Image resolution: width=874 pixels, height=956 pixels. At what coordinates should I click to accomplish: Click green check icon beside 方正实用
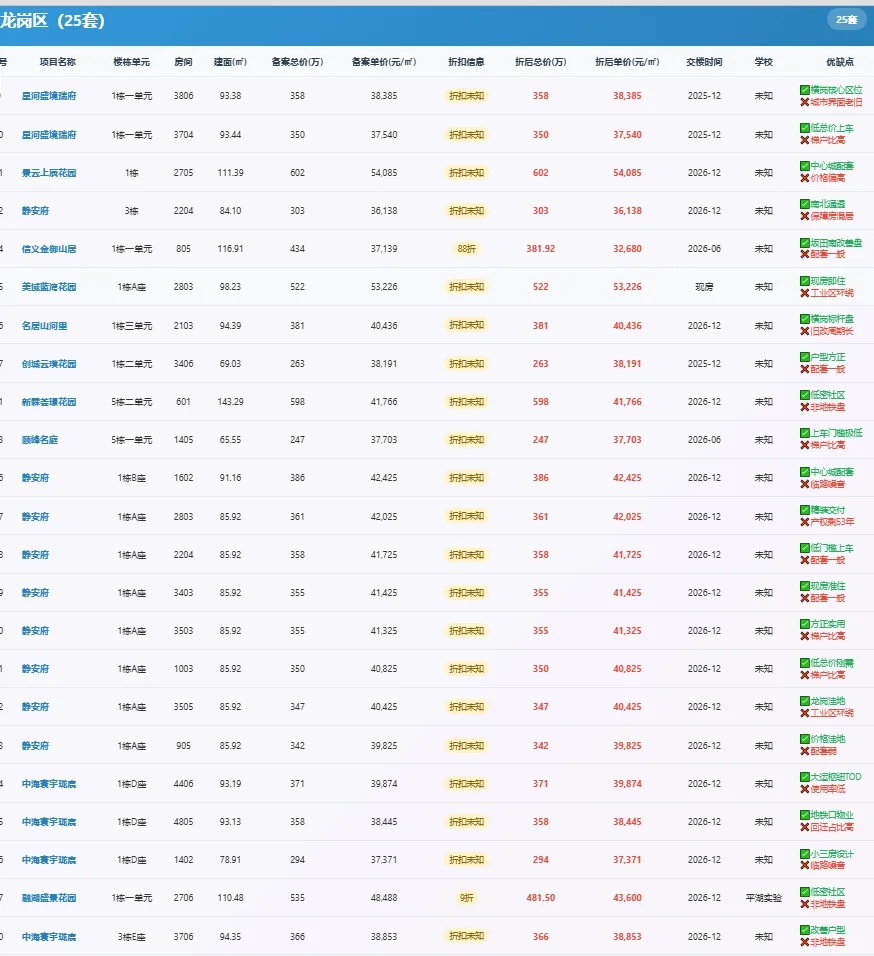pos(805,624)
